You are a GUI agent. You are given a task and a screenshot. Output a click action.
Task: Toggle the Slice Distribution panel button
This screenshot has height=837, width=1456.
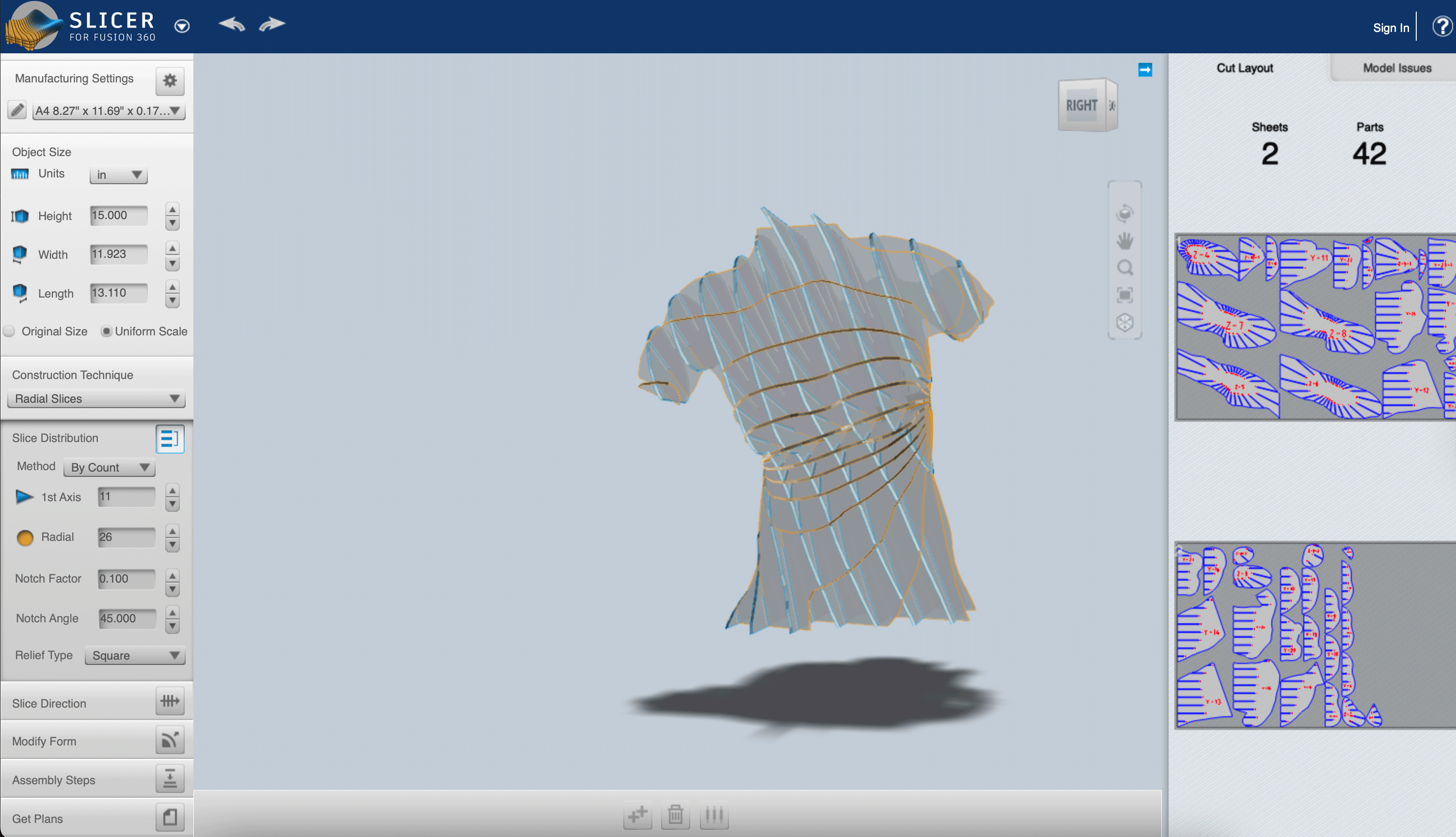click(x=170, y=439)
